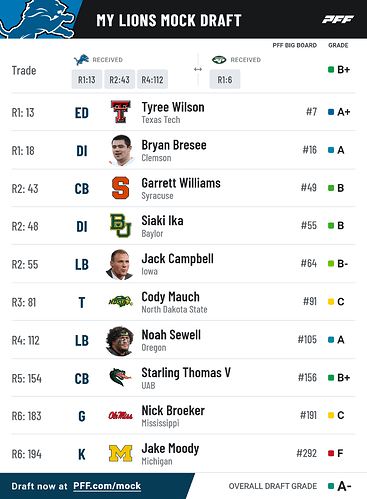Click the Michigan M logo icon
367x499 pixels.
pyautogui.click(x=120, y=453)
